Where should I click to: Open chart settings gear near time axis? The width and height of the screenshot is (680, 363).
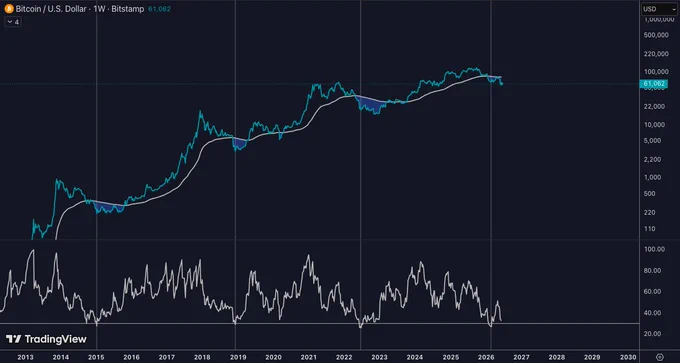click(x=660, y=357)
